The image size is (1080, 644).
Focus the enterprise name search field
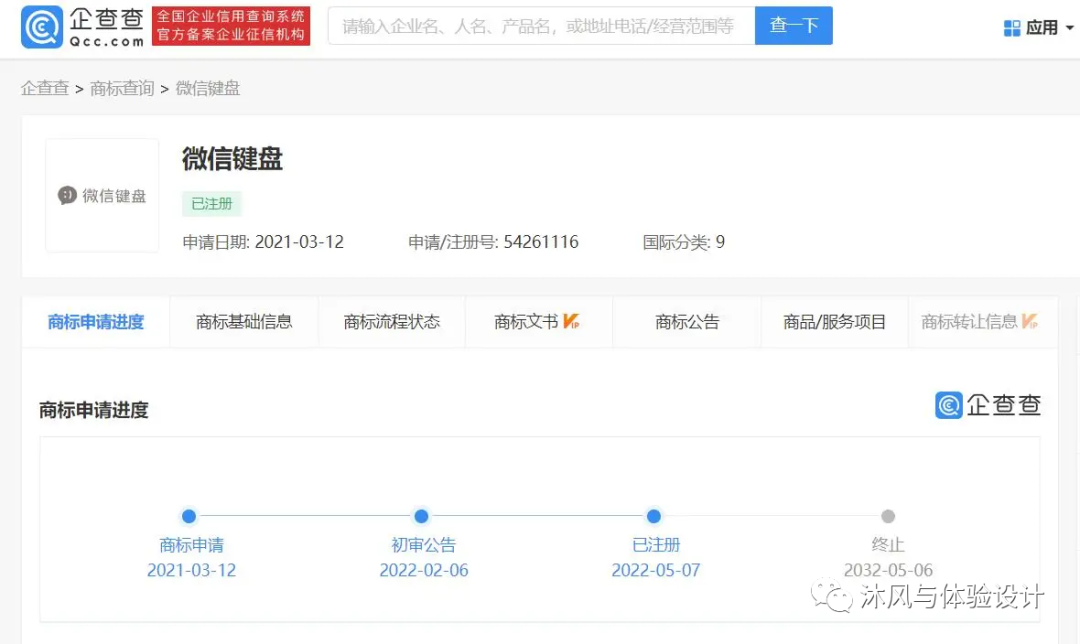[x=541, y=26]
